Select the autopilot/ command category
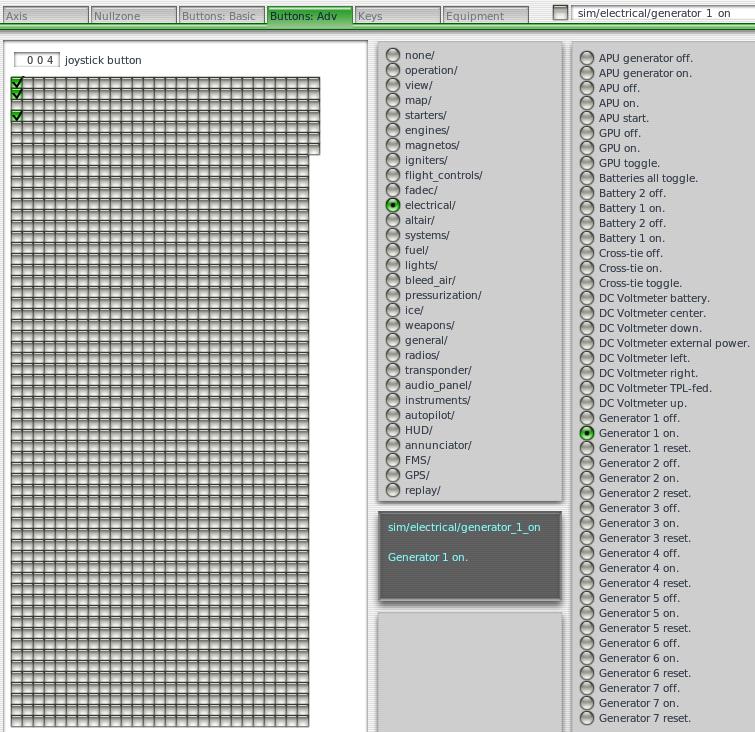The image size is (755, 732). point(393,415)
